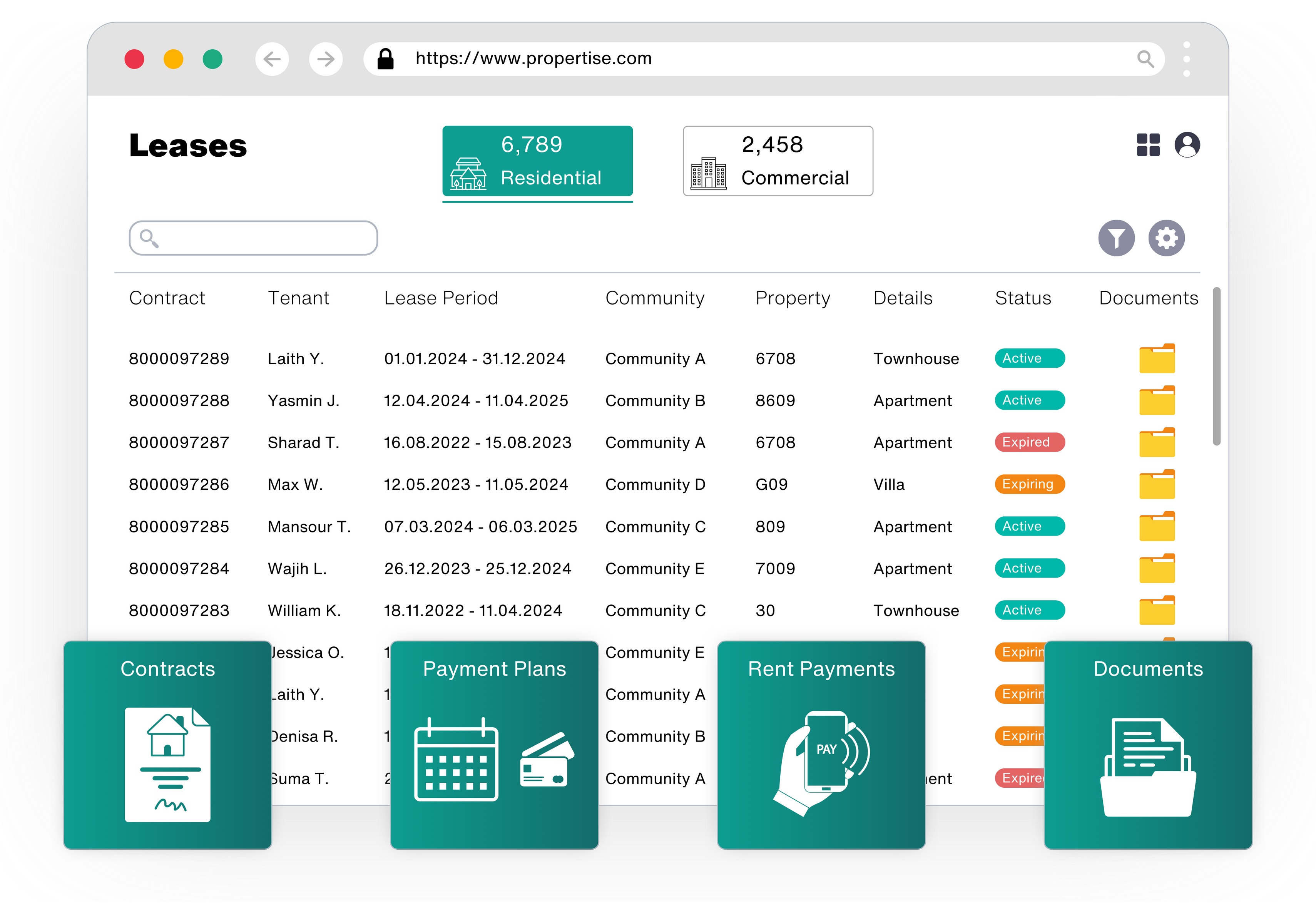Open the Payment Plans tile
Screen dimensions: 1316x924
[494, 745]
